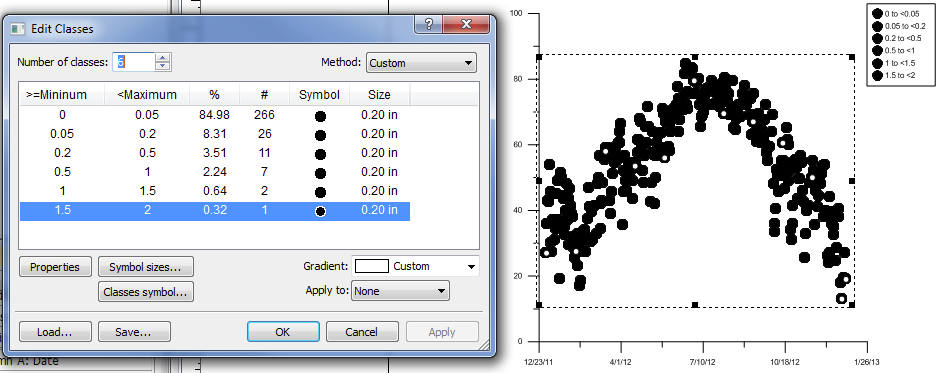Select the >=Minimum column header

(57, 95)
